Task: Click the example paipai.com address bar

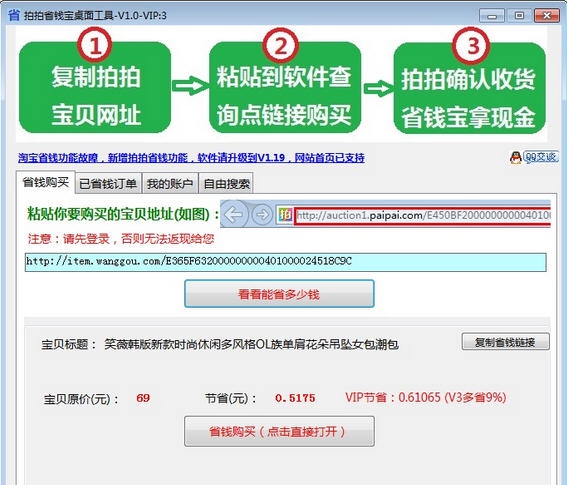Action: (422, 216)
